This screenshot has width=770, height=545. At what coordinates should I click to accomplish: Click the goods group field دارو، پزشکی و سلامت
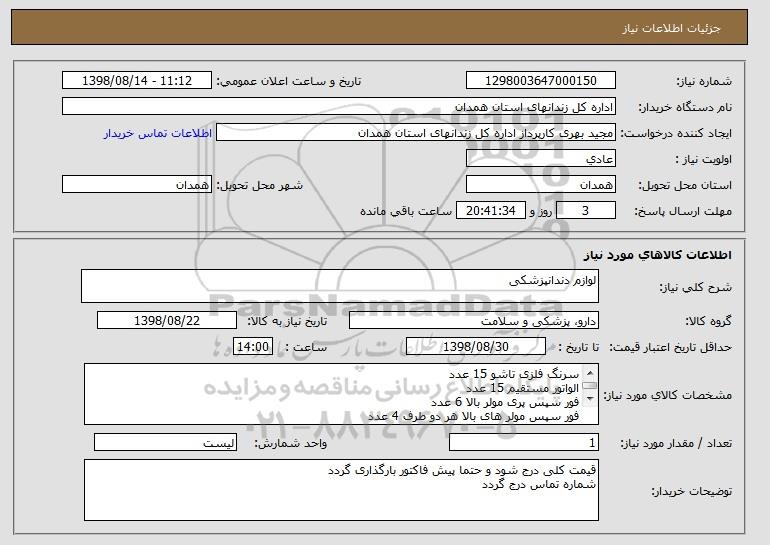pyautogui.click(x=474, y=321)
